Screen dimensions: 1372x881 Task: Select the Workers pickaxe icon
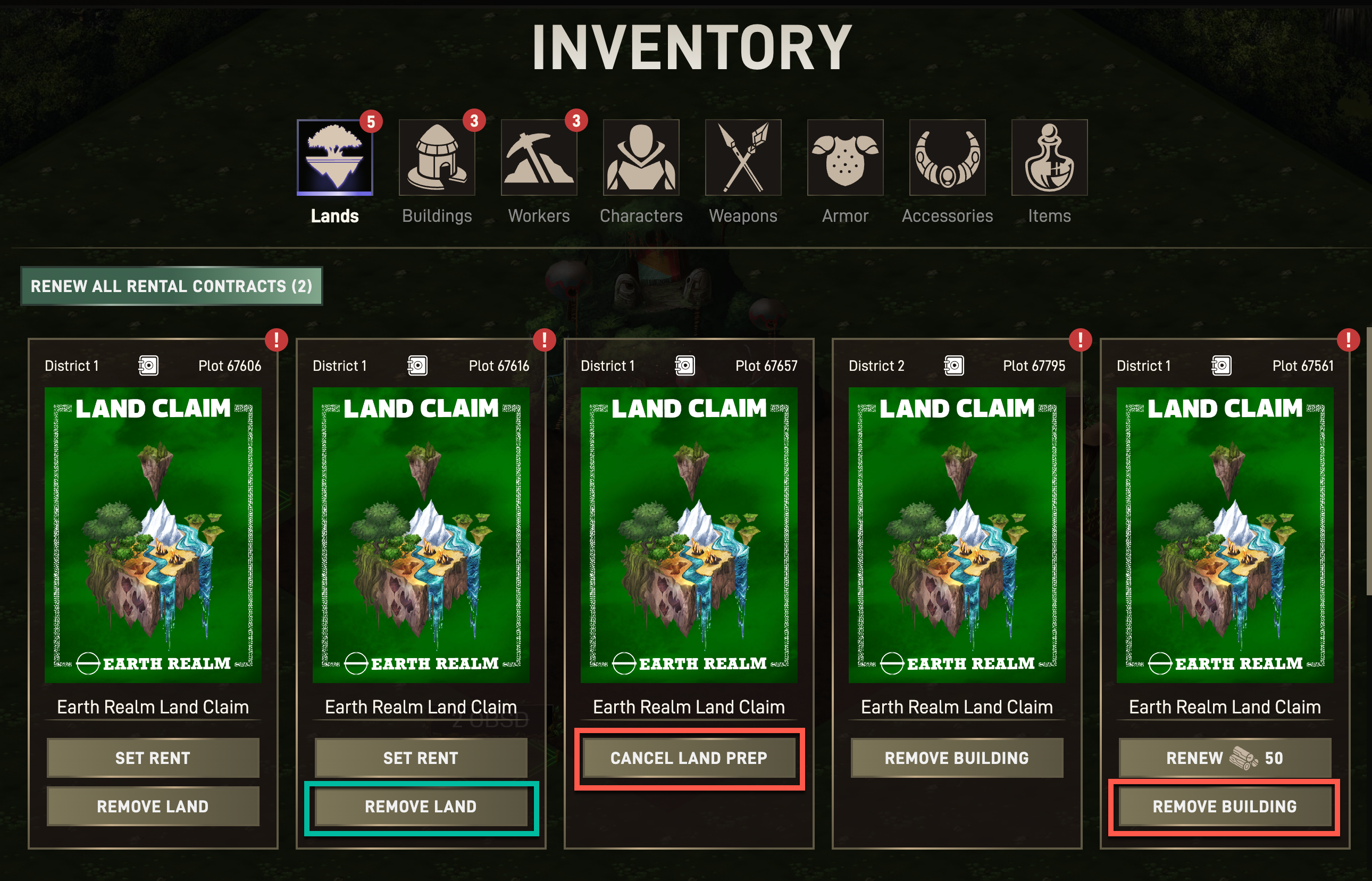click(x=539, y=157)
